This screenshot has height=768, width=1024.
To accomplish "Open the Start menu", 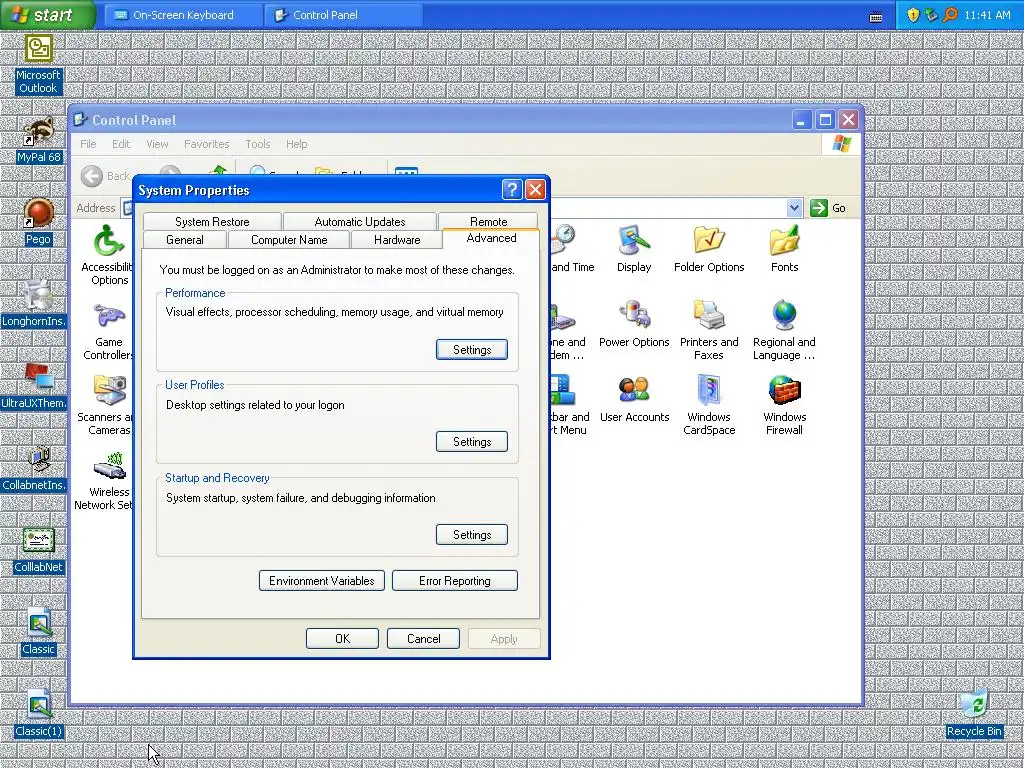I will tap(46, 14).
